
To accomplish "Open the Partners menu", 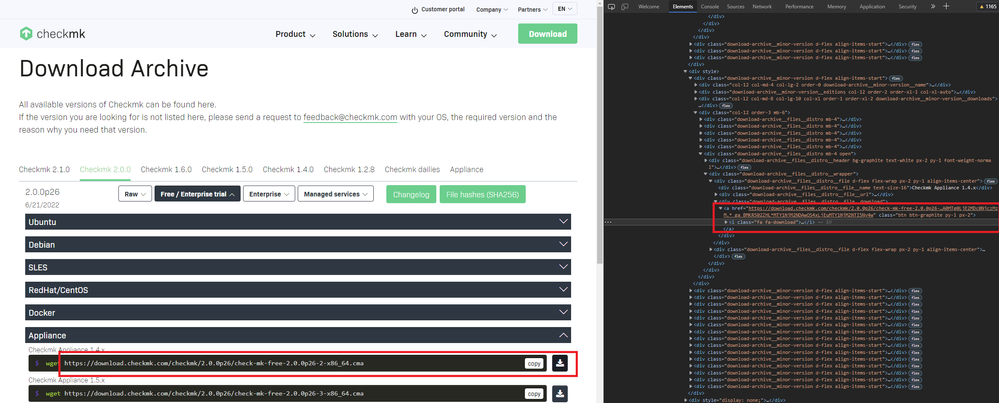I will (532, 10).
